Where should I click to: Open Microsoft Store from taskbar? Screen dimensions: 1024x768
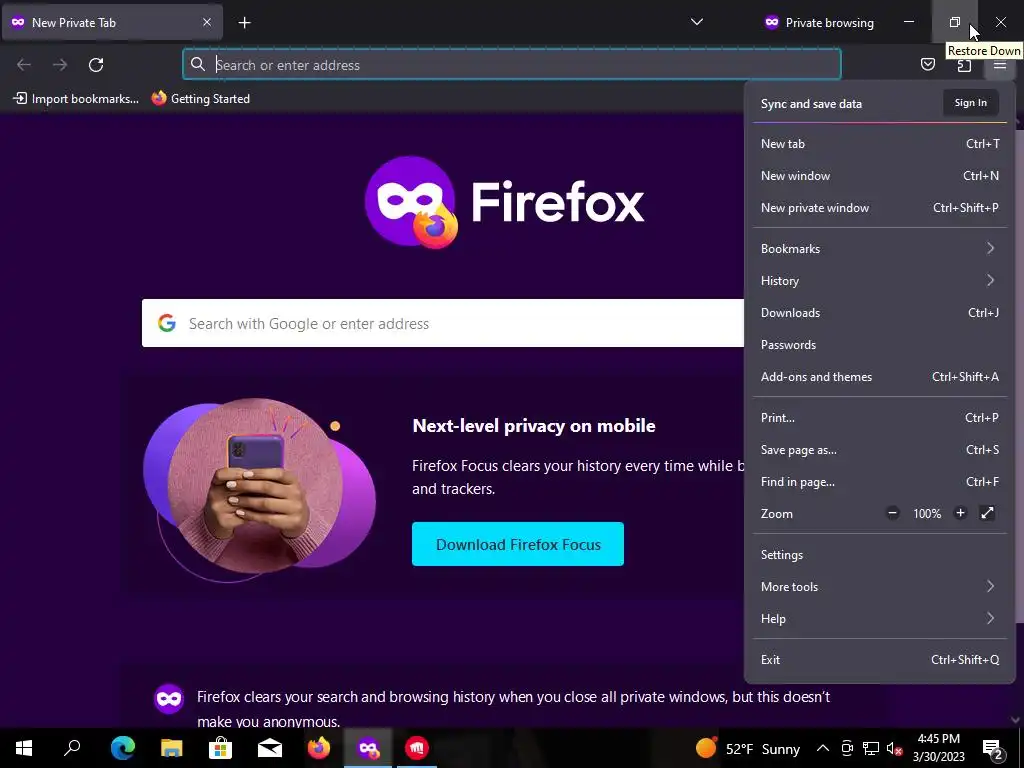coord(221,748)
